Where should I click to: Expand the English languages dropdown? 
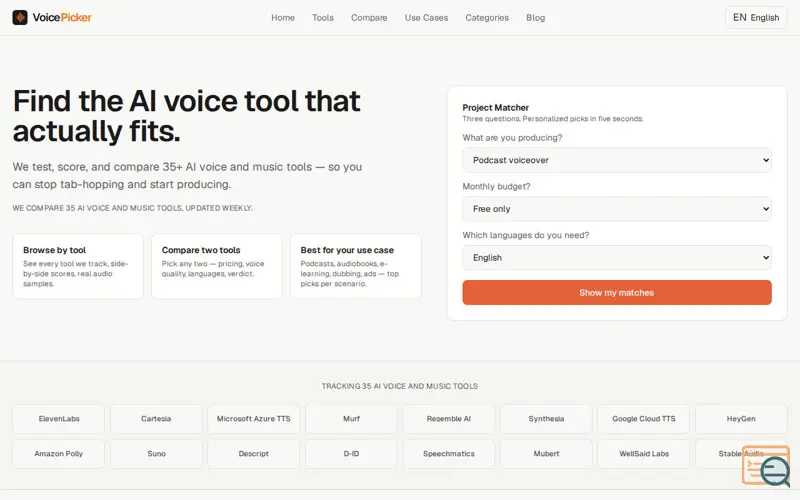617,258
